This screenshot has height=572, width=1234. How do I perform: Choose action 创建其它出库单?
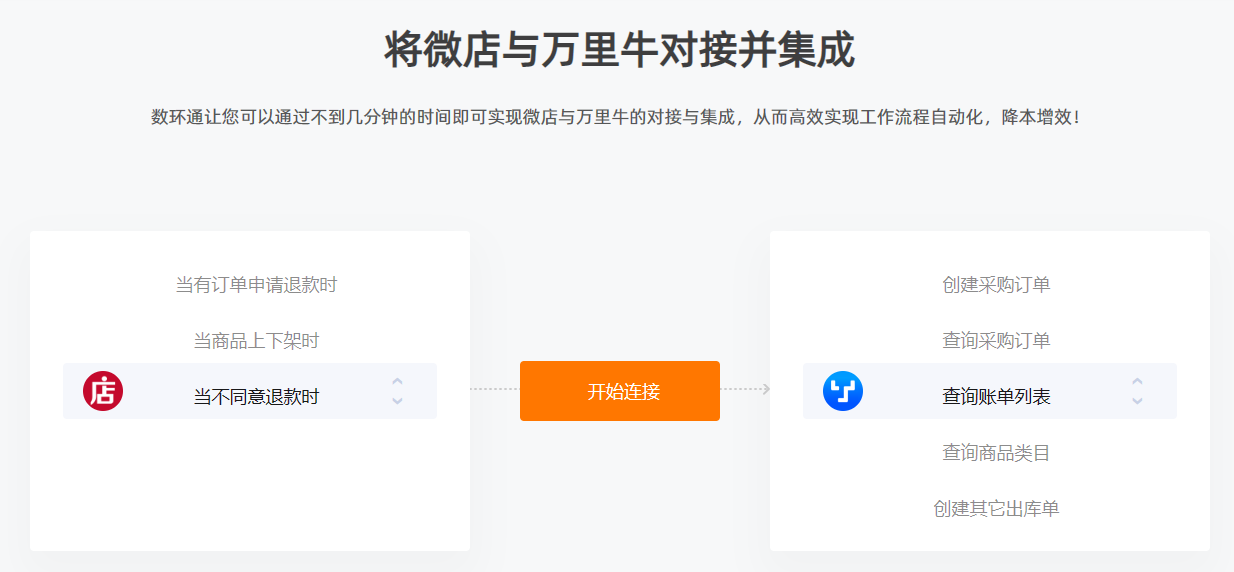pos(996,509)
